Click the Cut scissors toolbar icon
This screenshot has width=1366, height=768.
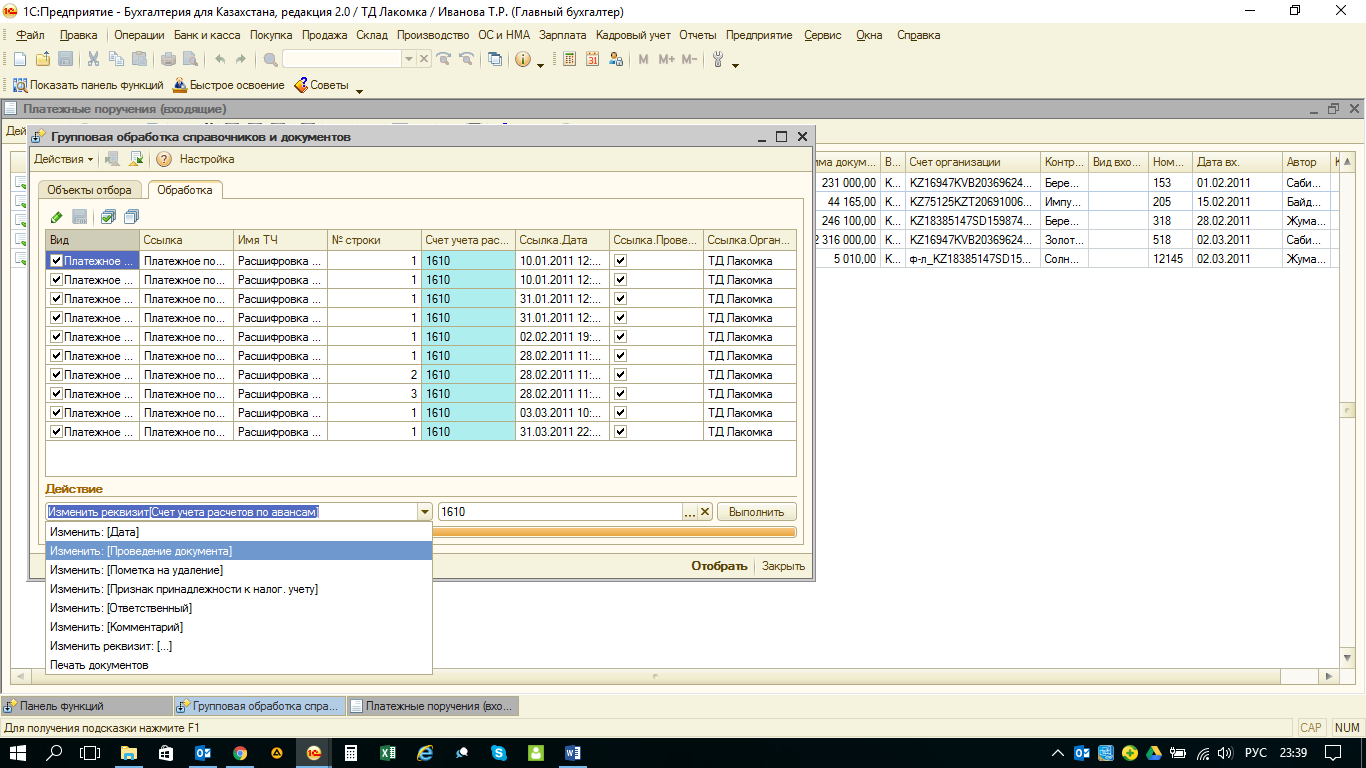[93, 60]
